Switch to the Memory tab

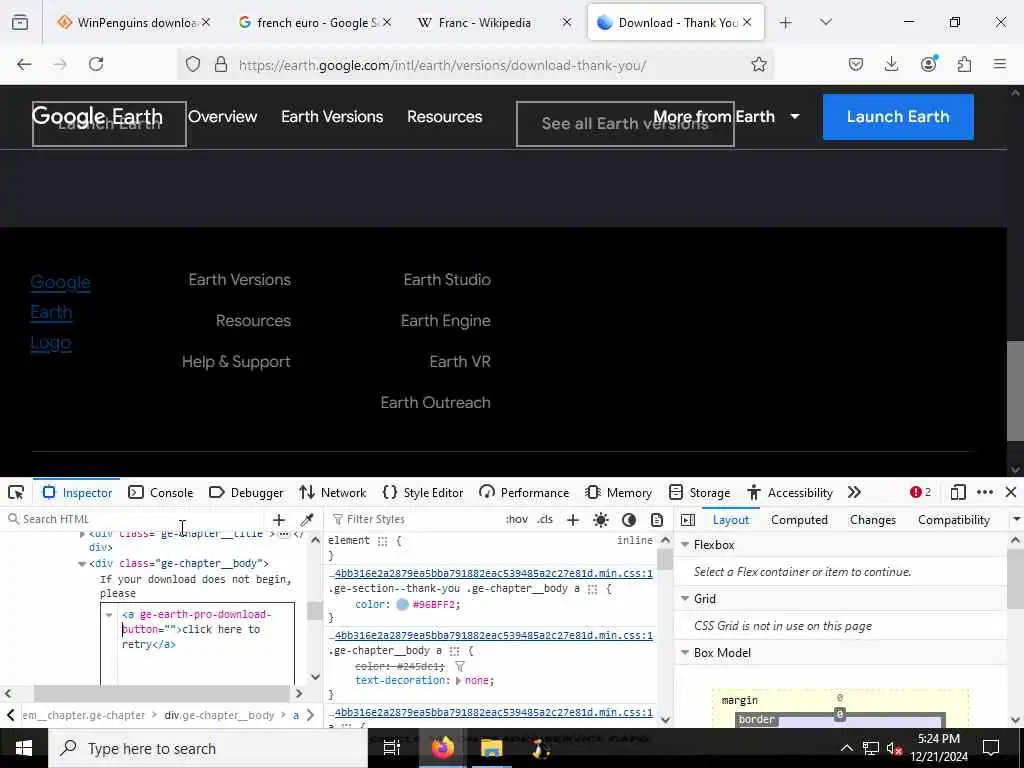coord(618,492)
